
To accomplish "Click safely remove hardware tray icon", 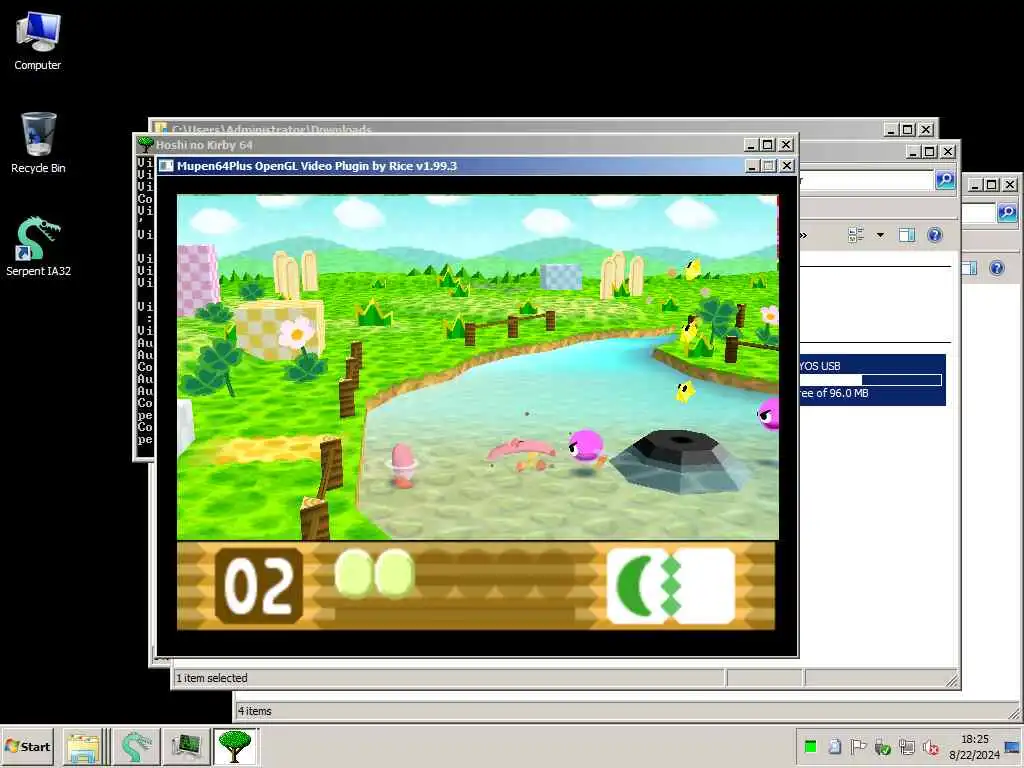I will point(882,747).
